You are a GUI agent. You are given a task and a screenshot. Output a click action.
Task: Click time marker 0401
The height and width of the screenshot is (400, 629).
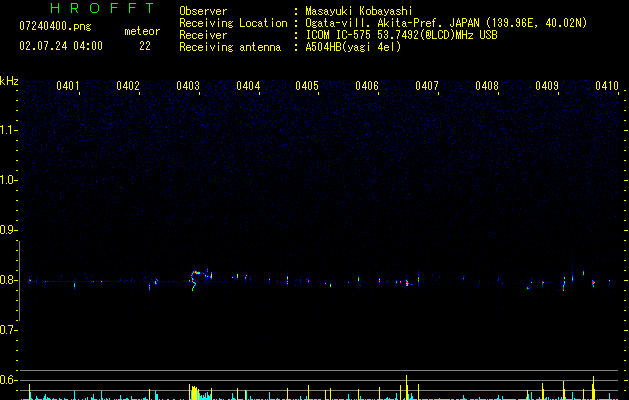68,86
